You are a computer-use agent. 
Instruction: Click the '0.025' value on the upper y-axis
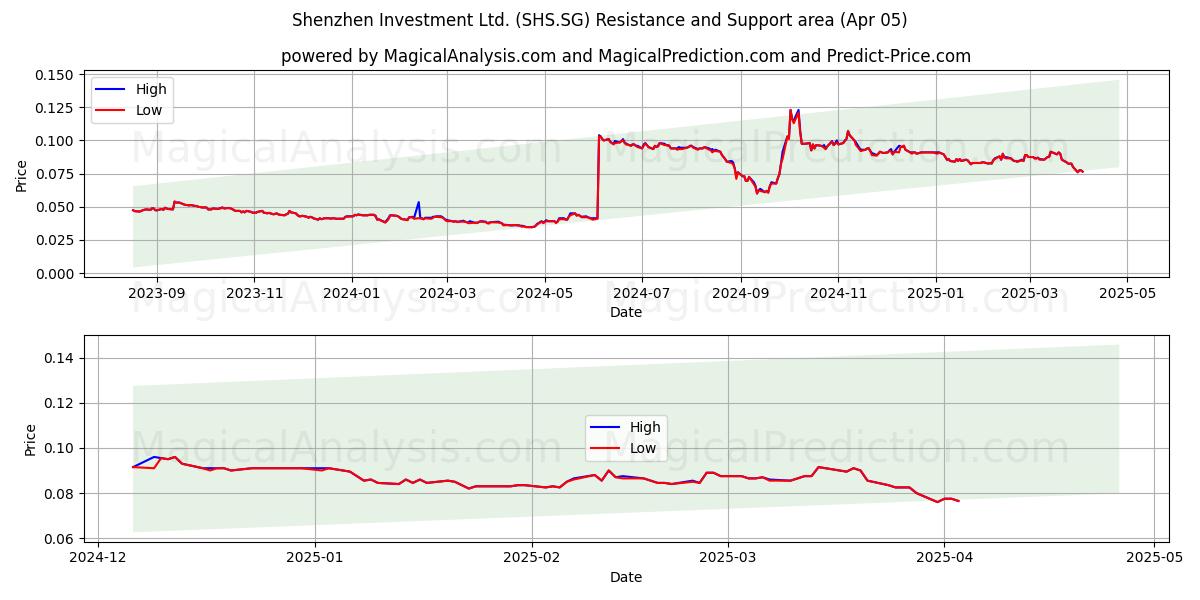coord(56,240)
